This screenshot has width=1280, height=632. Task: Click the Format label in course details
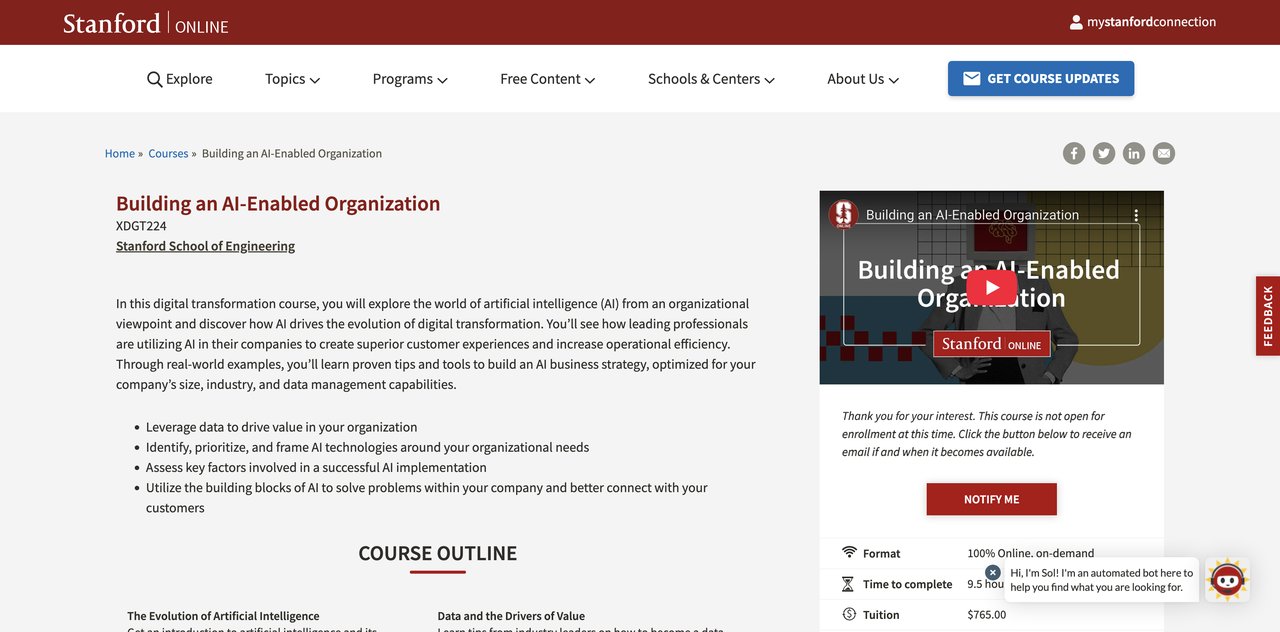(881, 553)
